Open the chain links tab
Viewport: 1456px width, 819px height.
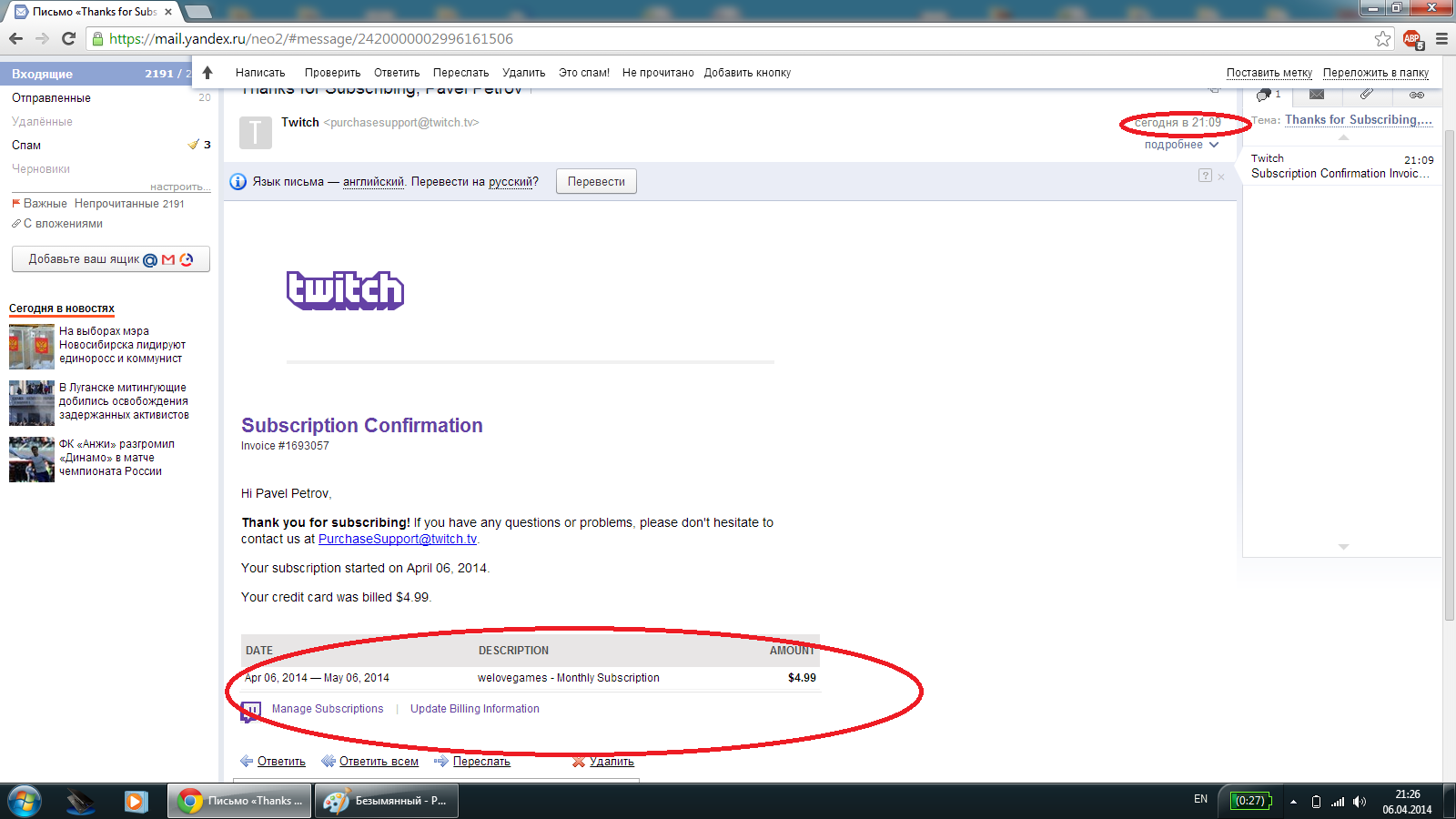click(x=1417, y=95)
